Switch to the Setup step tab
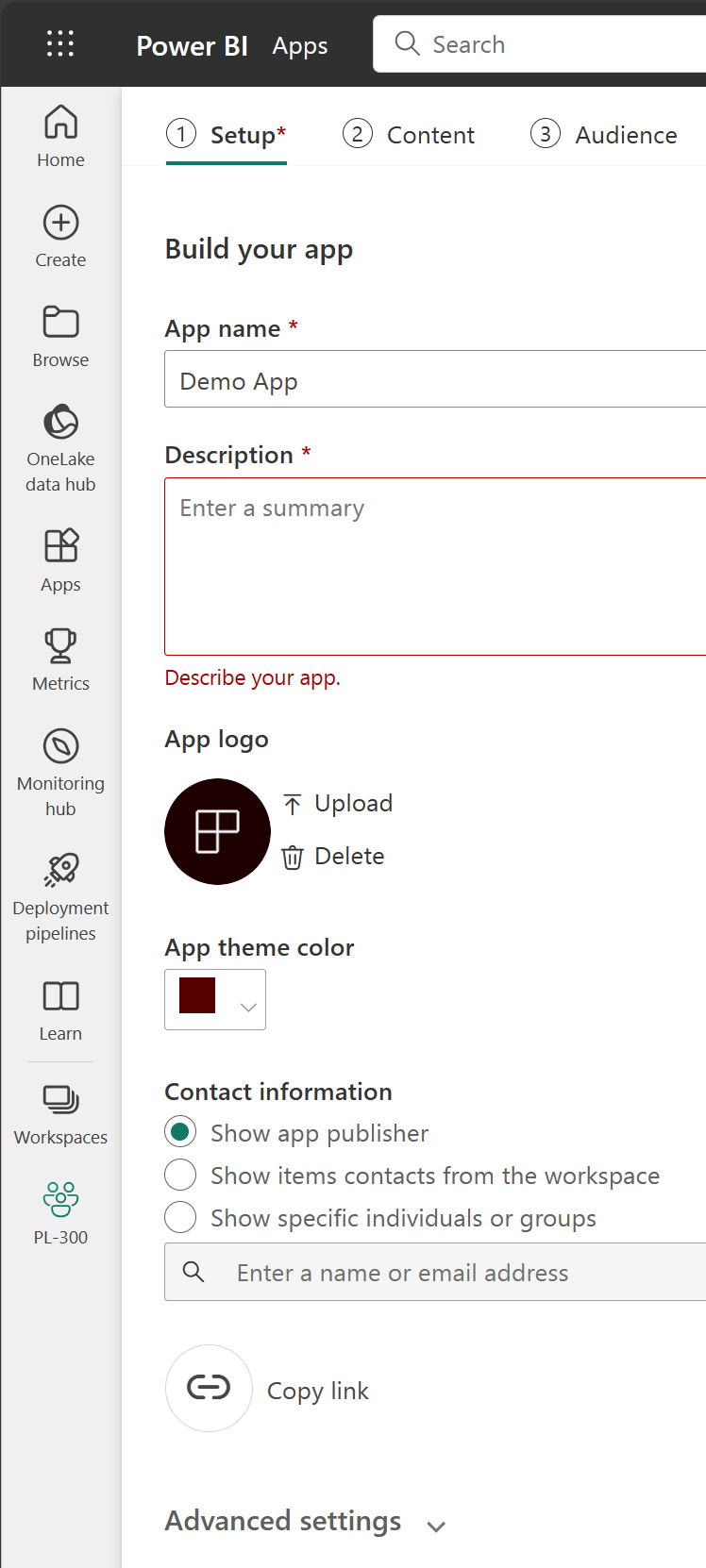This screenshot has width=706, height=1568. coord(227,135)
